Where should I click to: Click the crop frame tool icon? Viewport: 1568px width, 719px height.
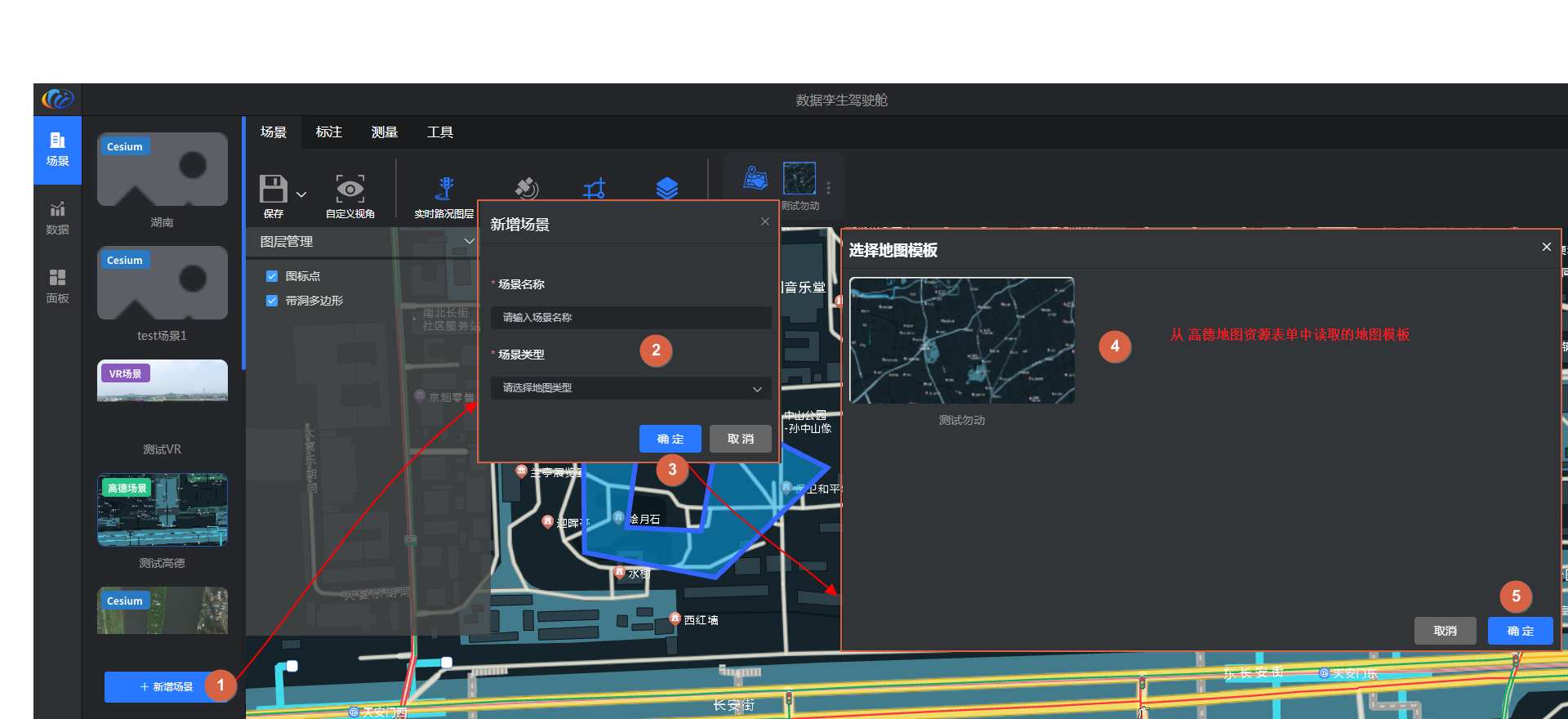tap(595, 190)
